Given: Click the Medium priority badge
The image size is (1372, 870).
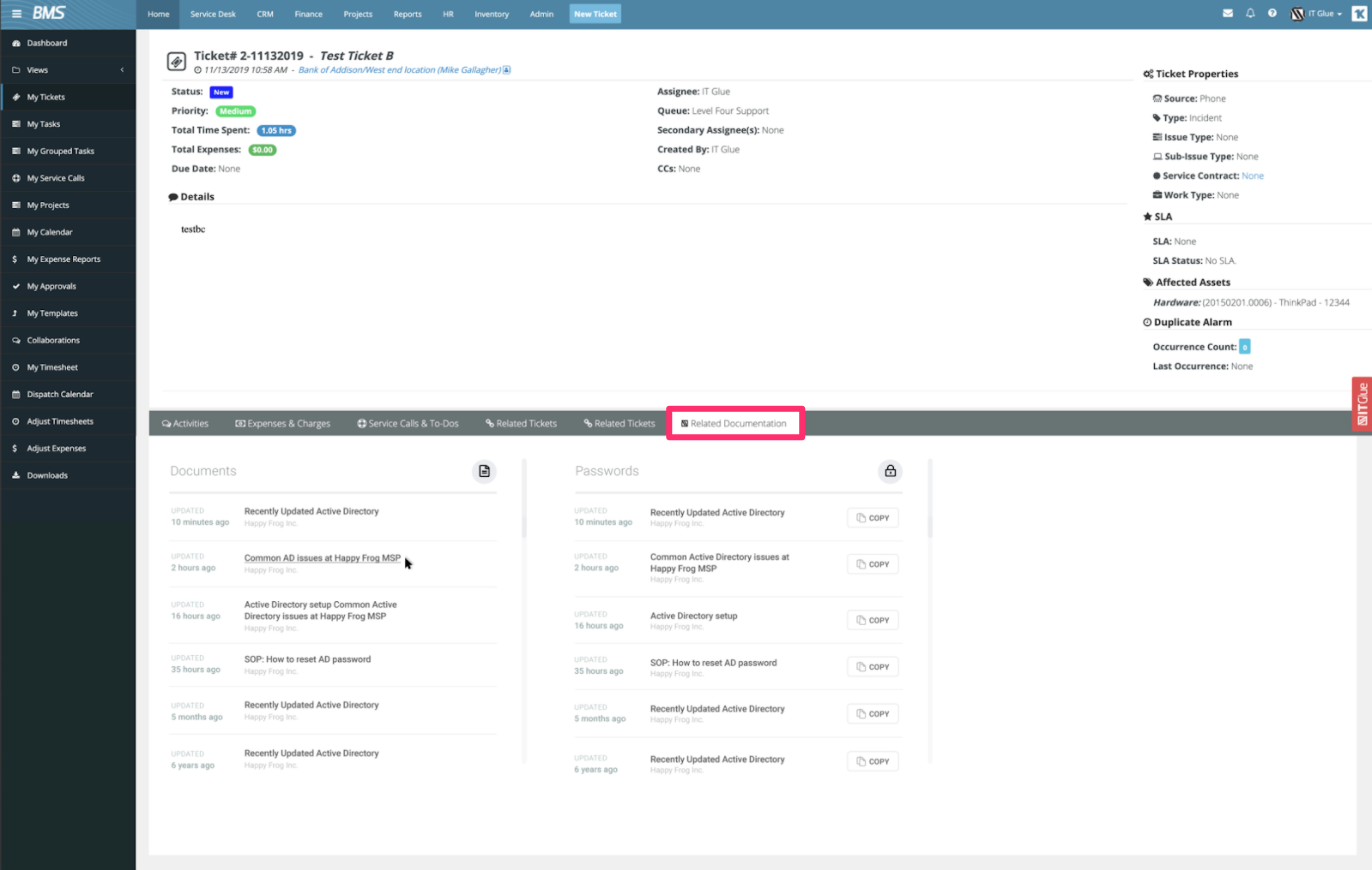Looking at the screenshot, I should click(235, 111).
